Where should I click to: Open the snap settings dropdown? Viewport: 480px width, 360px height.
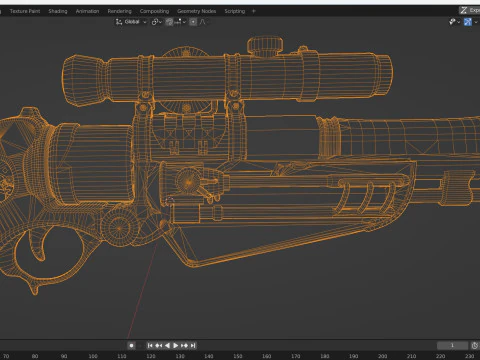(180, 22)
